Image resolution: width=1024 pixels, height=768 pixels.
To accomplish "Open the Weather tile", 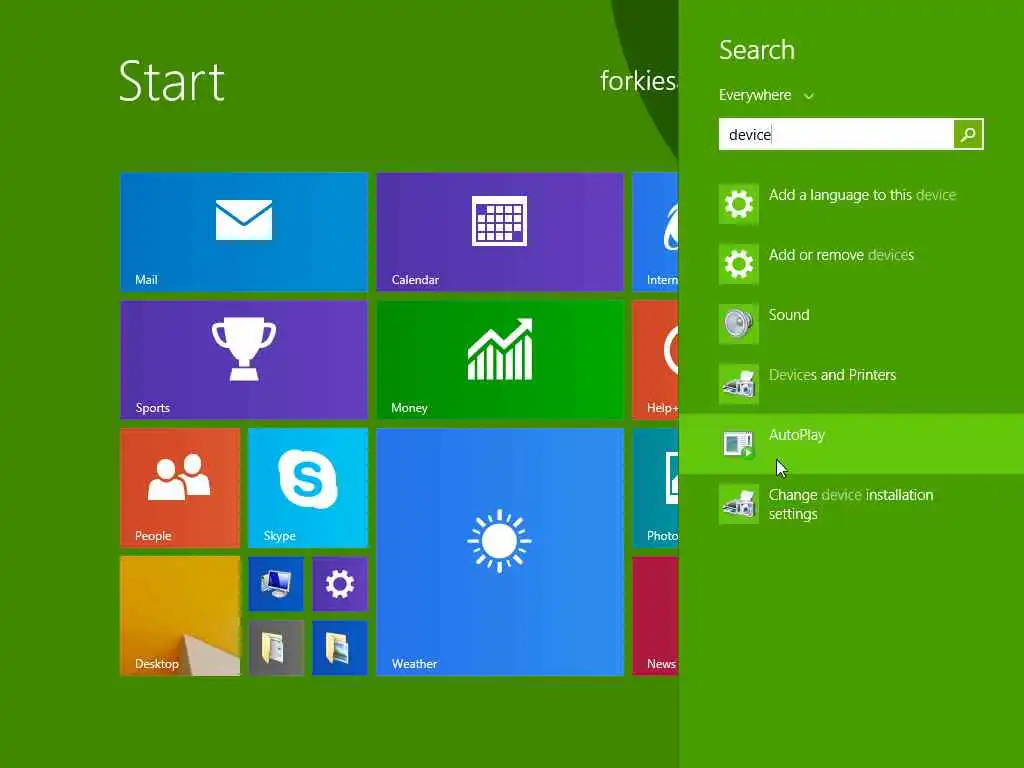I will pos(500,551).
